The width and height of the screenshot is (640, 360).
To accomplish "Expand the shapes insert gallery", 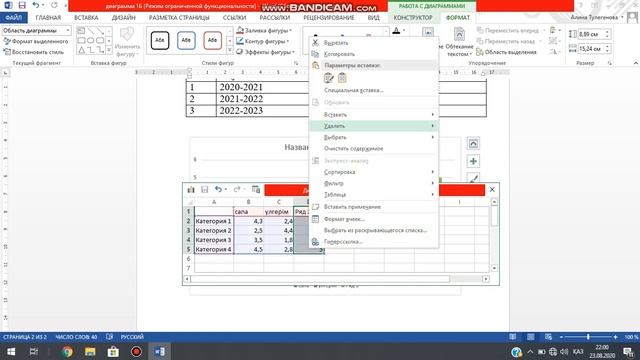I will point(109,50).
